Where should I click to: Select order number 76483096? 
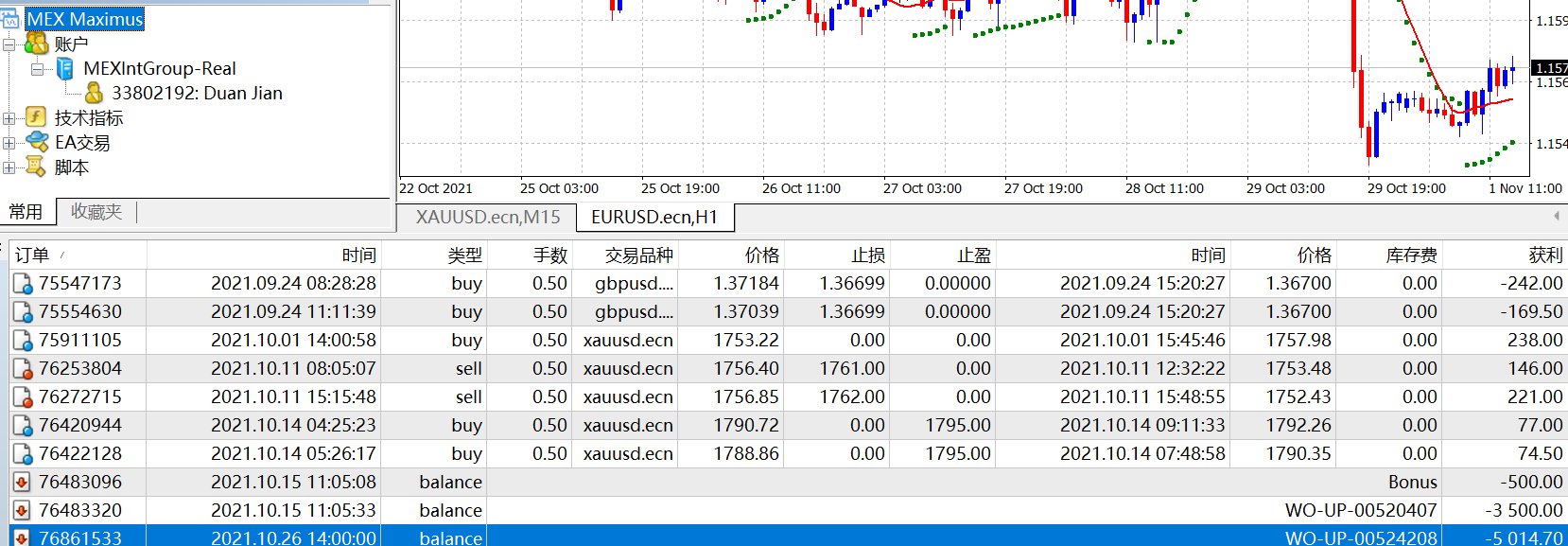tap(80, 482)
